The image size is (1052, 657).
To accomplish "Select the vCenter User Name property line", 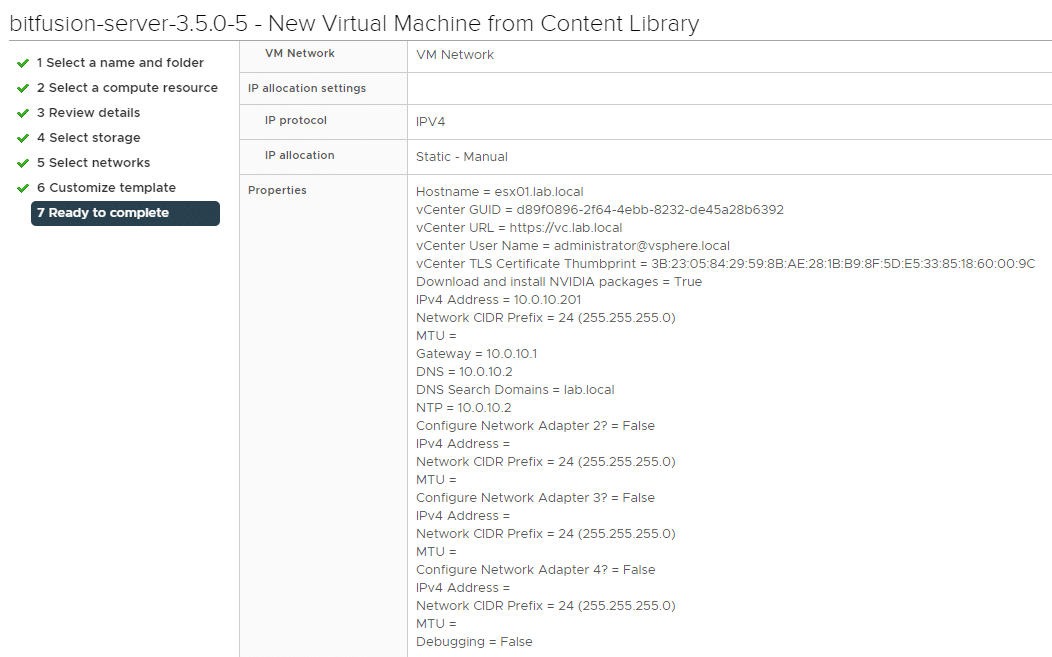I will tap(573, 246).
